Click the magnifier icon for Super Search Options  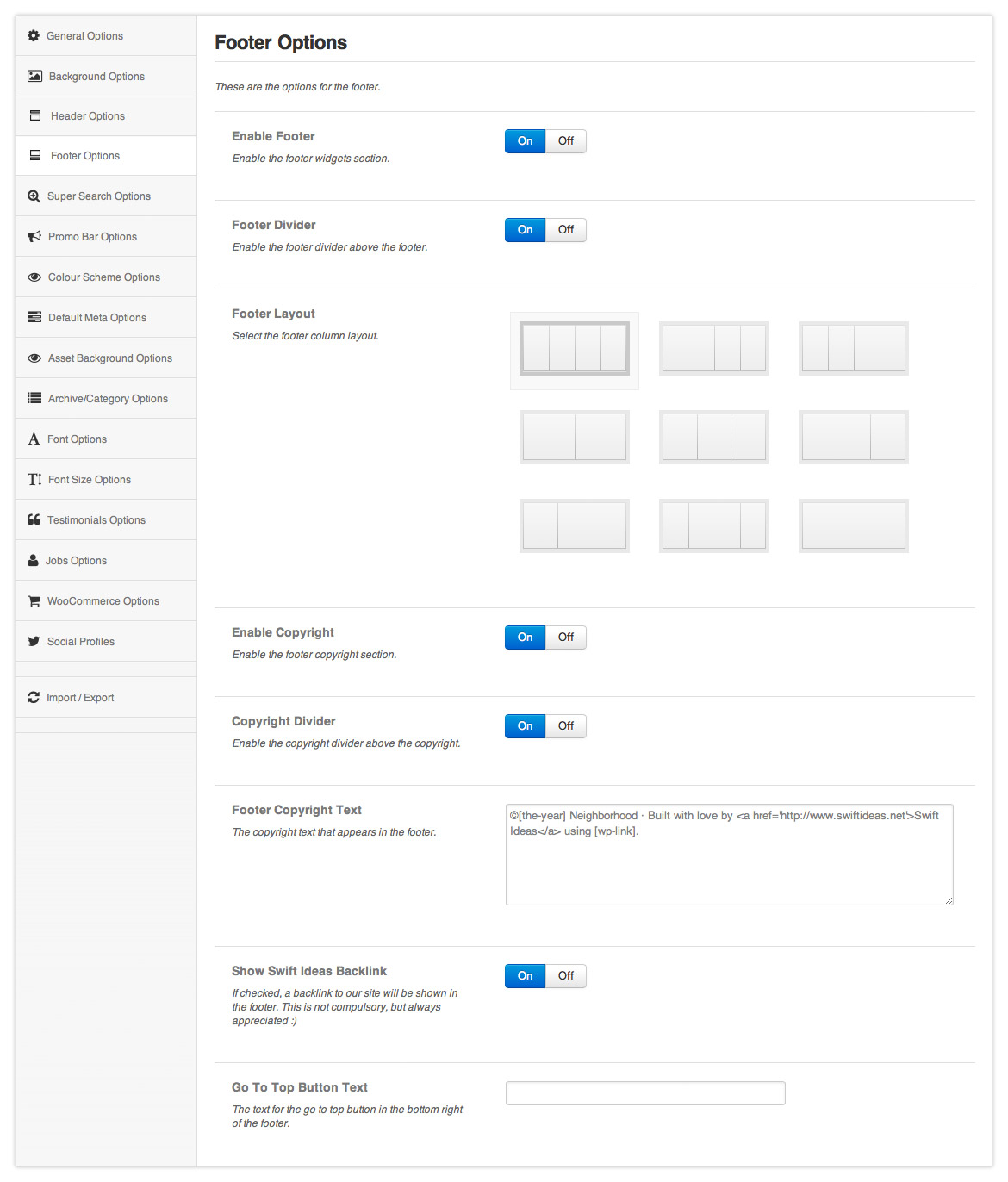pyautogui.click(x=34, y=196)
